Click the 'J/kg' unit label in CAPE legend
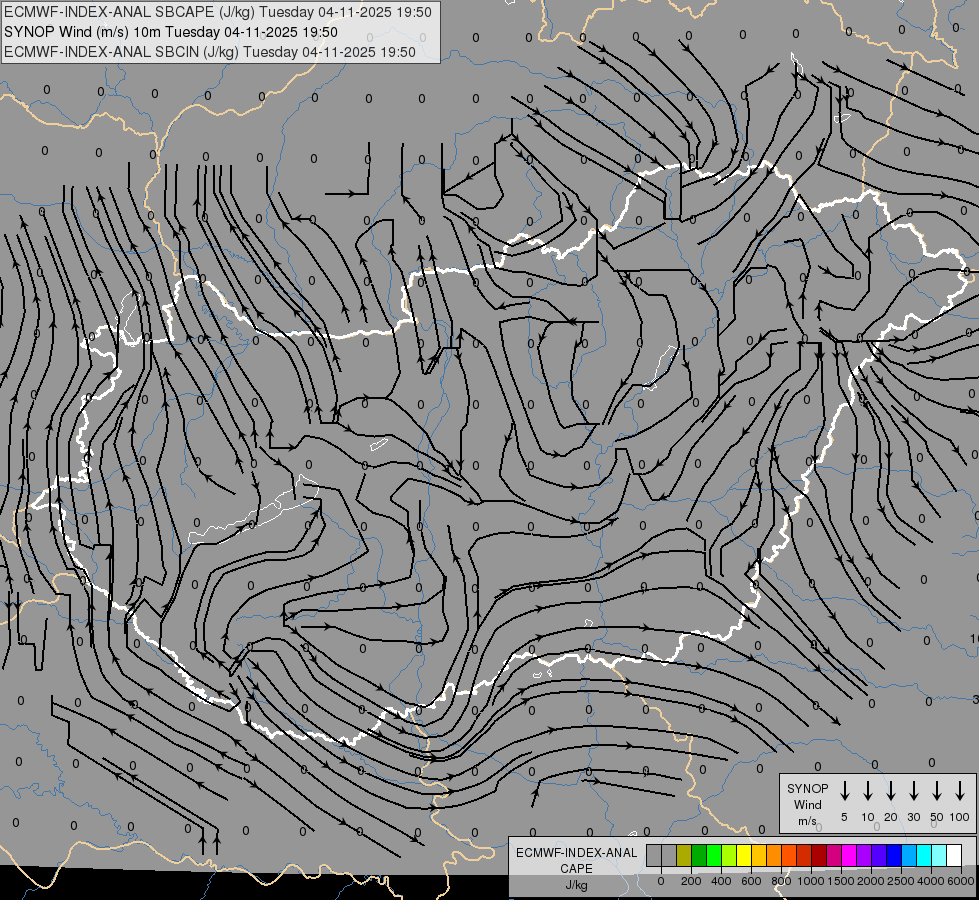 576,884
